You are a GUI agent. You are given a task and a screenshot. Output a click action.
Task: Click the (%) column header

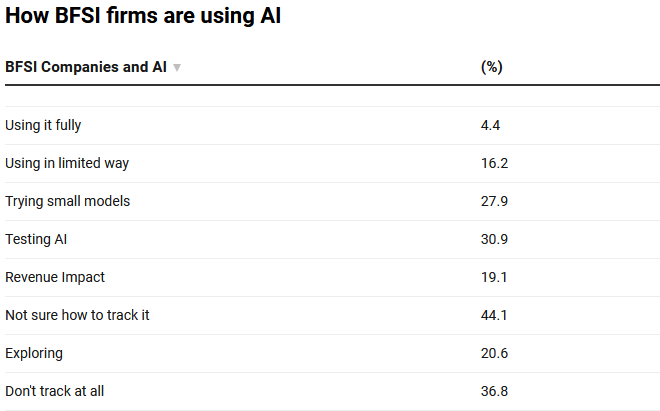491,67
